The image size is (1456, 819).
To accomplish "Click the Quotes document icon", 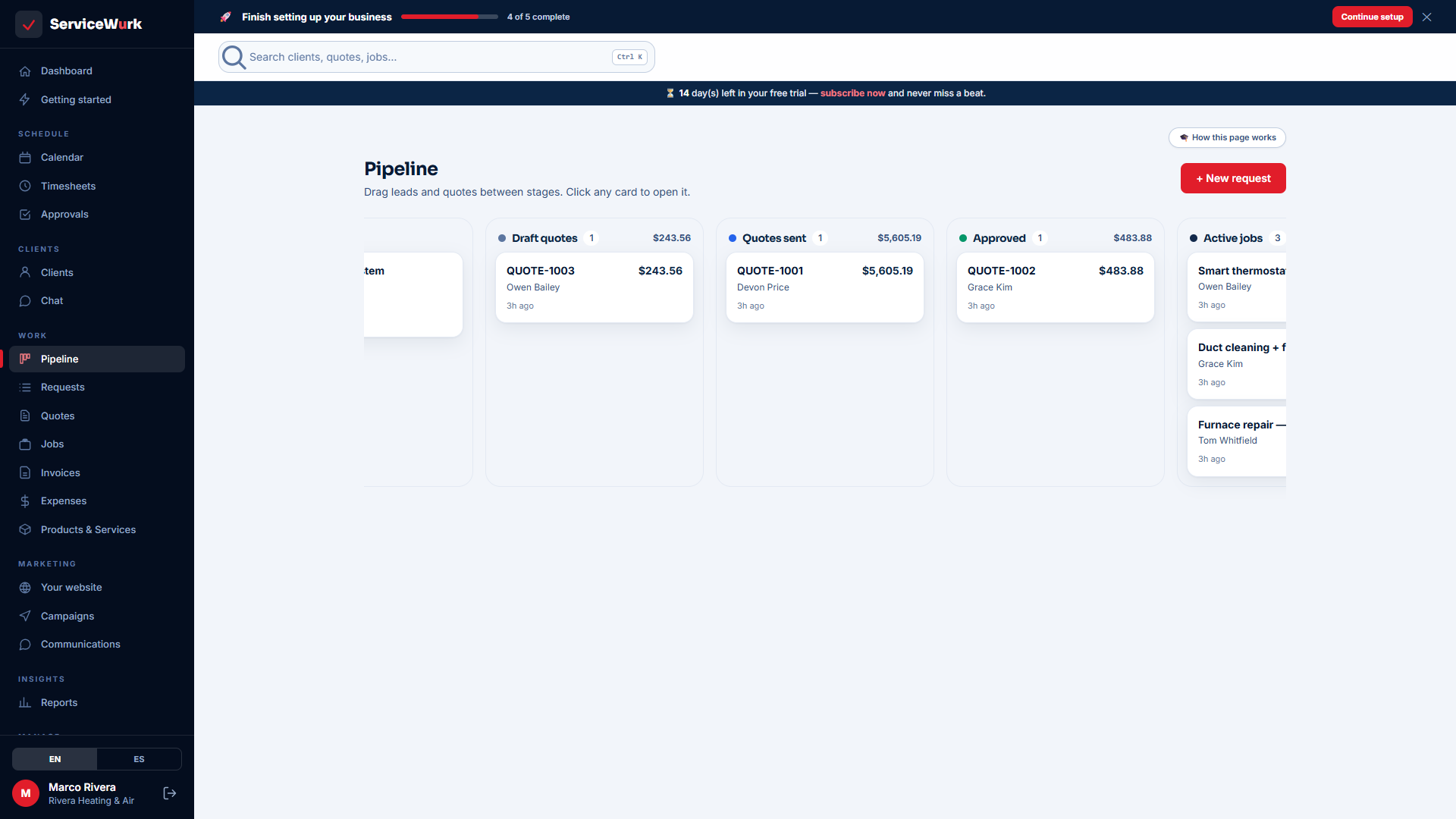I will pyautogui.click(x=25, y=416).
